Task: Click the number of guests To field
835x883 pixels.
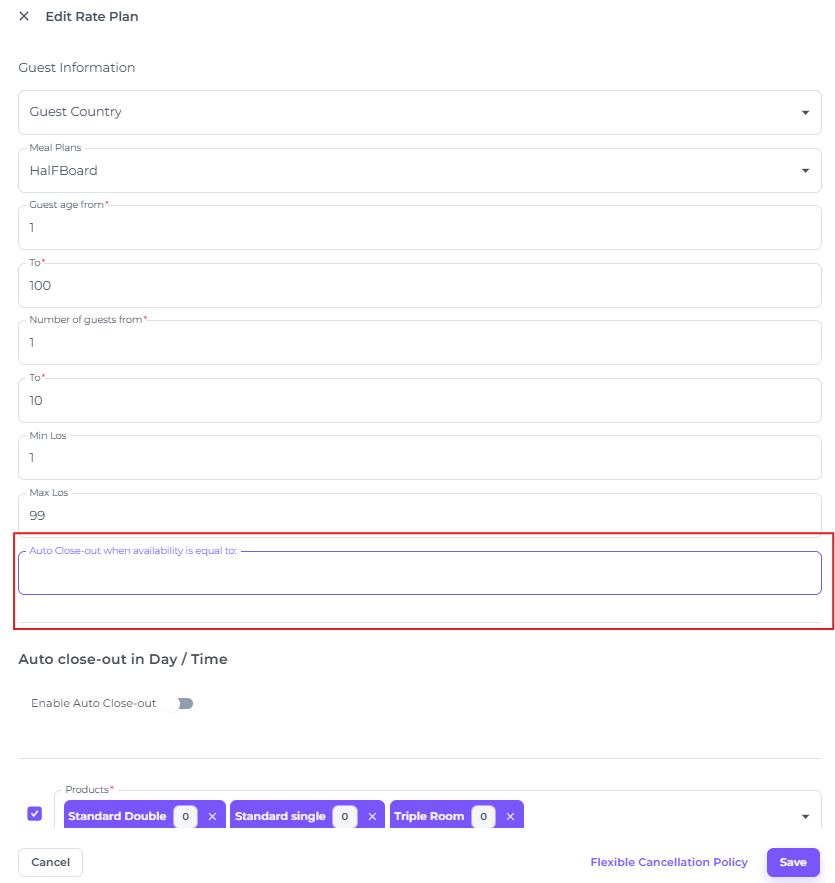Action: (x=420, y=401)
